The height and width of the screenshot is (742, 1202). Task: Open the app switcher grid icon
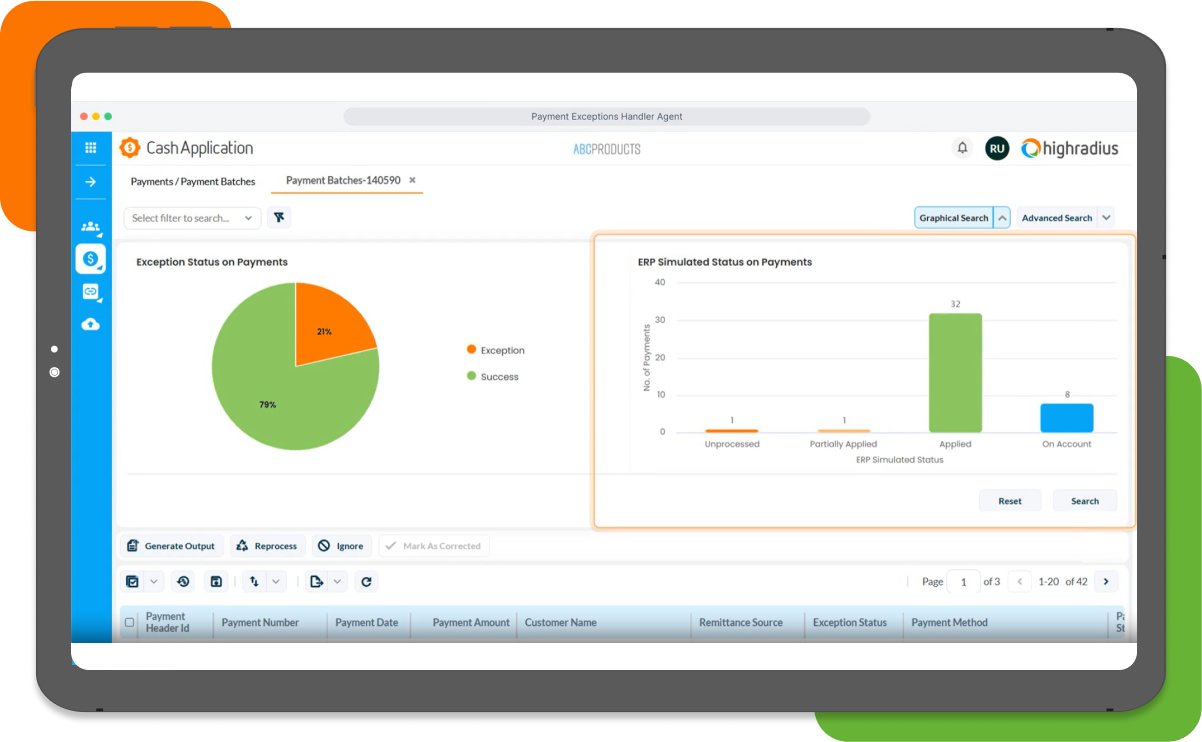point(91,146)
